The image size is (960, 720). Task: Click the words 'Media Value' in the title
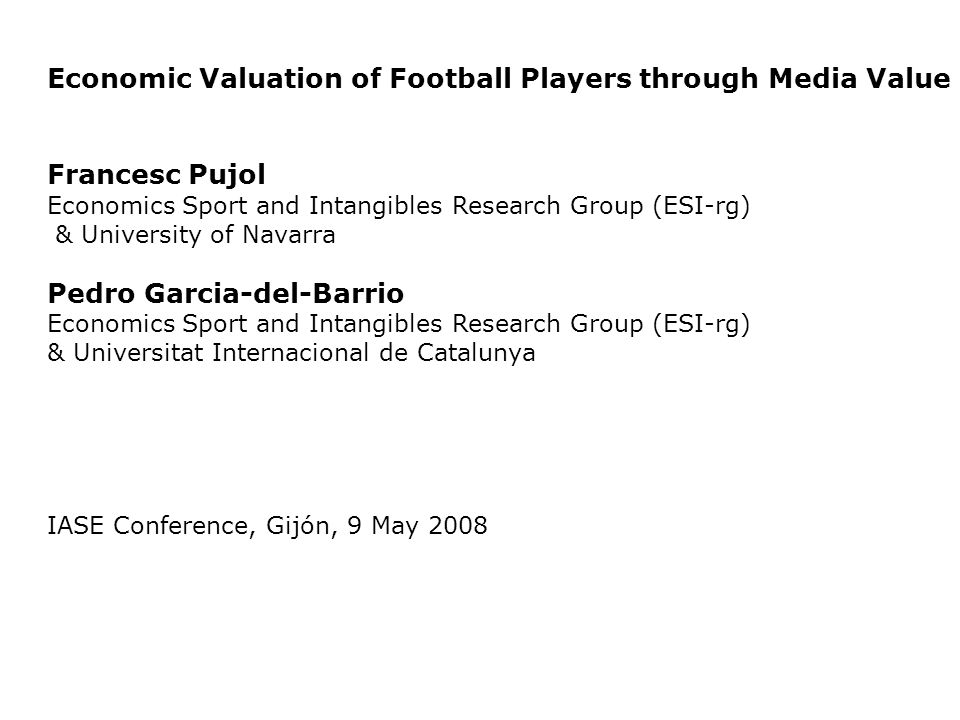[x=859, y=78]
